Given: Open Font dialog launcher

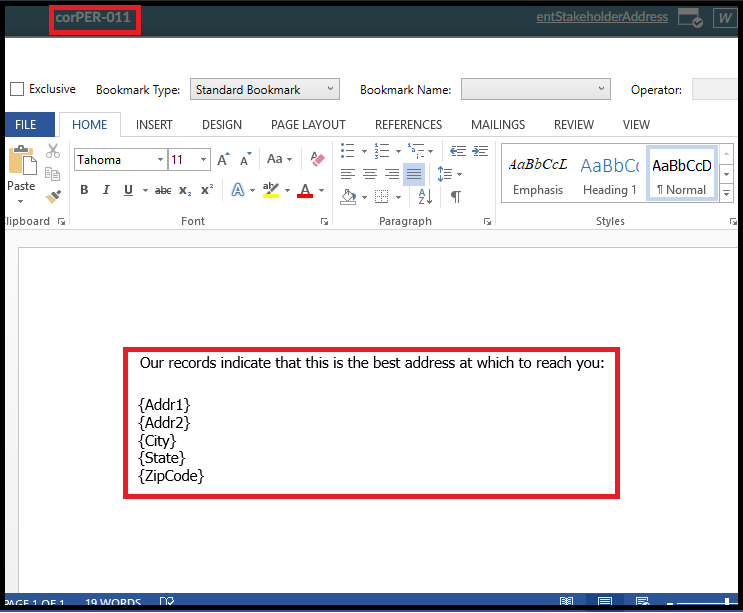Looking at the screenshot, I should (325, 222).
